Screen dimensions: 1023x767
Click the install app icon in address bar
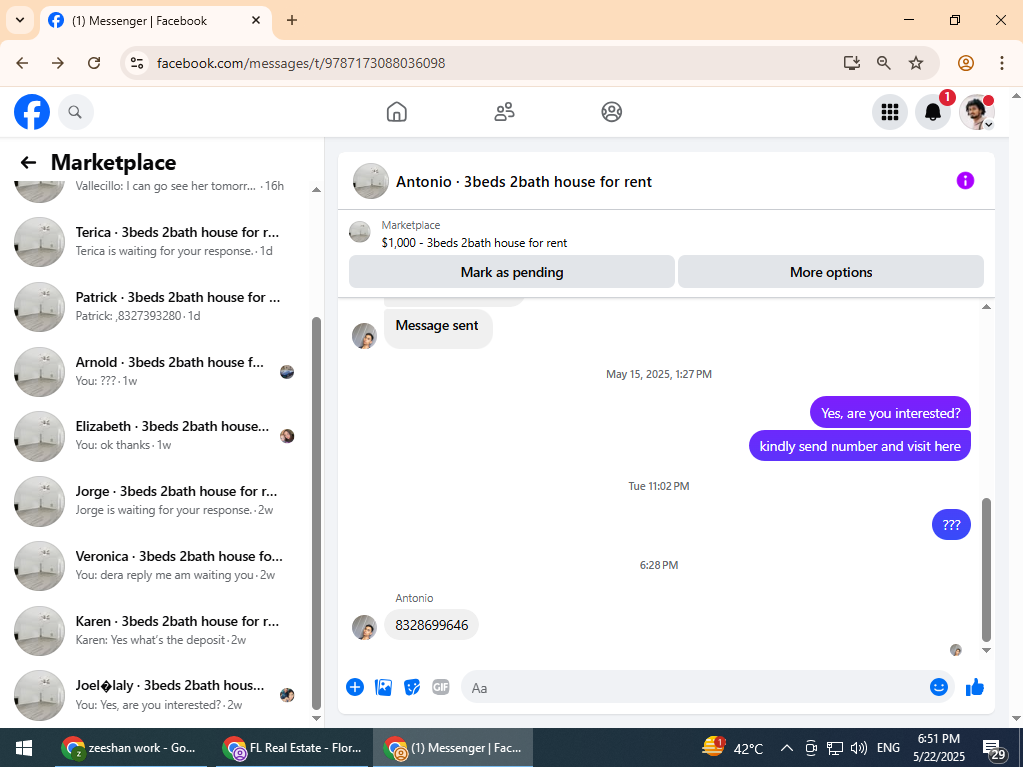pyautogui.click(x=851, y=63)
